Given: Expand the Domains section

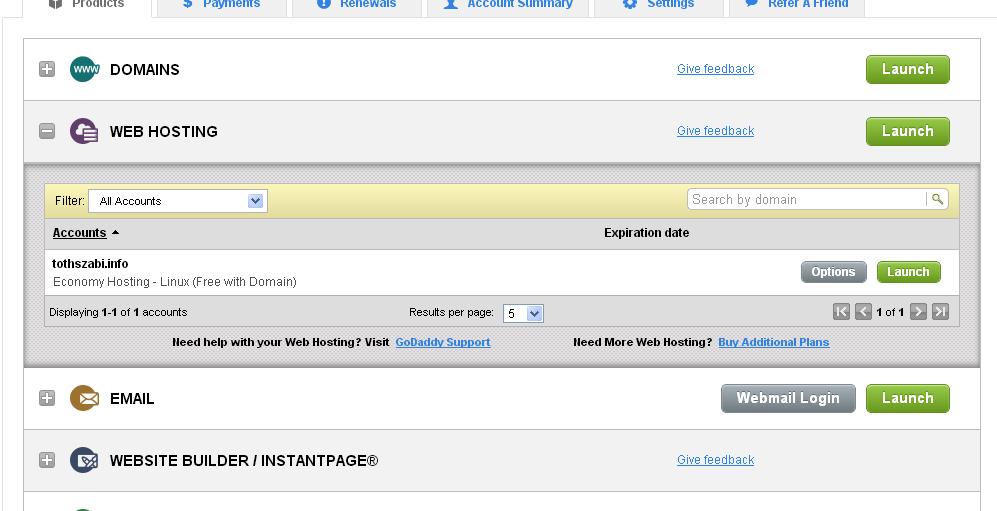Looking at the screenshot, I should tap(47, 69).
